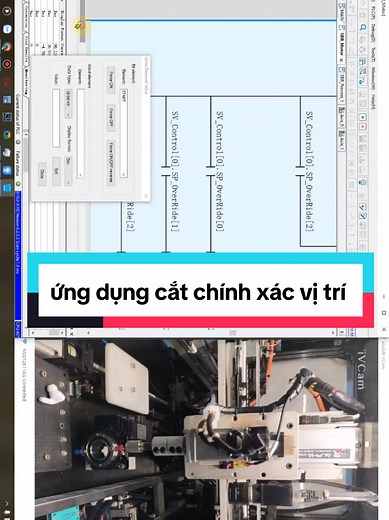Click the Force ON button in dialog
This screenshot has width=389, height=520.
tap(111, 80)
